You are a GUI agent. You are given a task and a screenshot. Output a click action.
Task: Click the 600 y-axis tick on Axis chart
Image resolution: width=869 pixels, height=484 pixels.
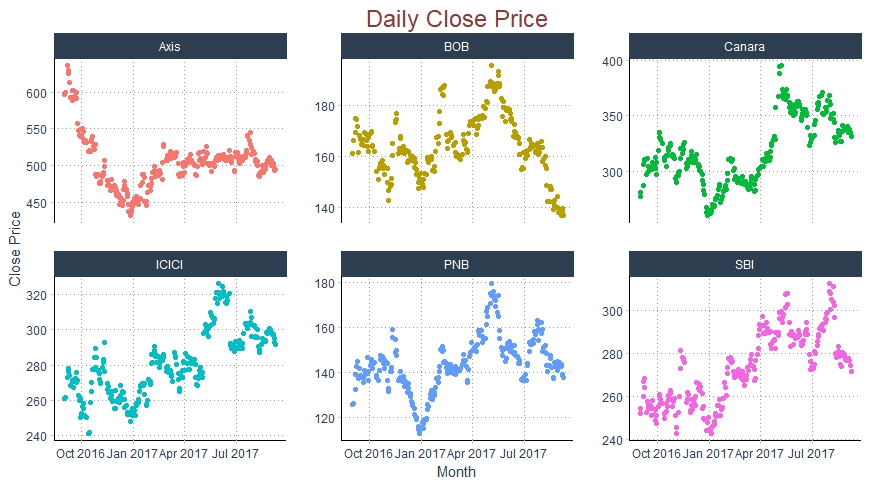36,93
